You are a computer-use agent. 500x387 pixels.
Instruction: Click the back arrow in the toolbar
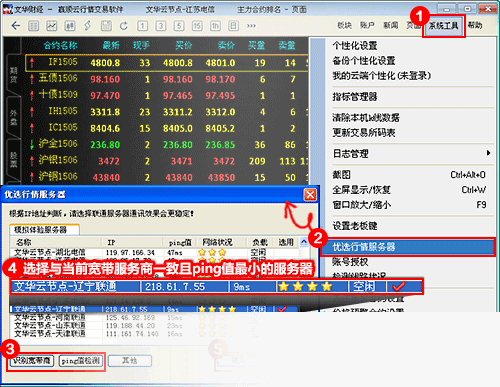coord(15,26)
